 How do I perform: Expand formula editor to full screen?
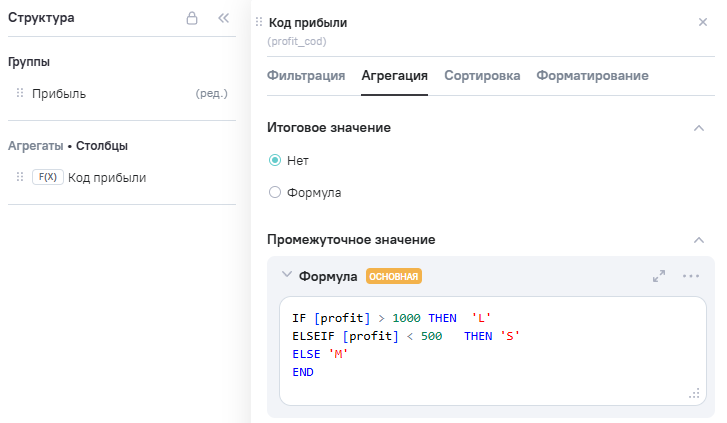click(659, 276)
